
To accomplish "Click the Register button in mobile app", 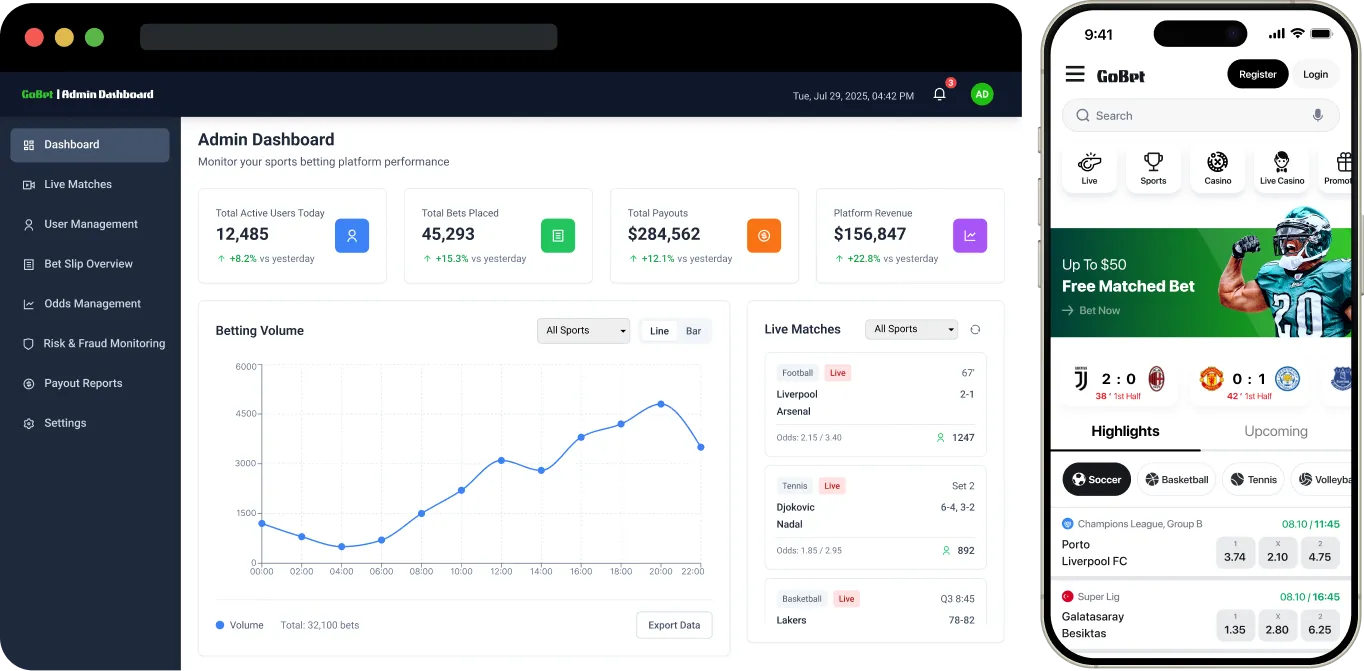I will (x=1257, y=74).
